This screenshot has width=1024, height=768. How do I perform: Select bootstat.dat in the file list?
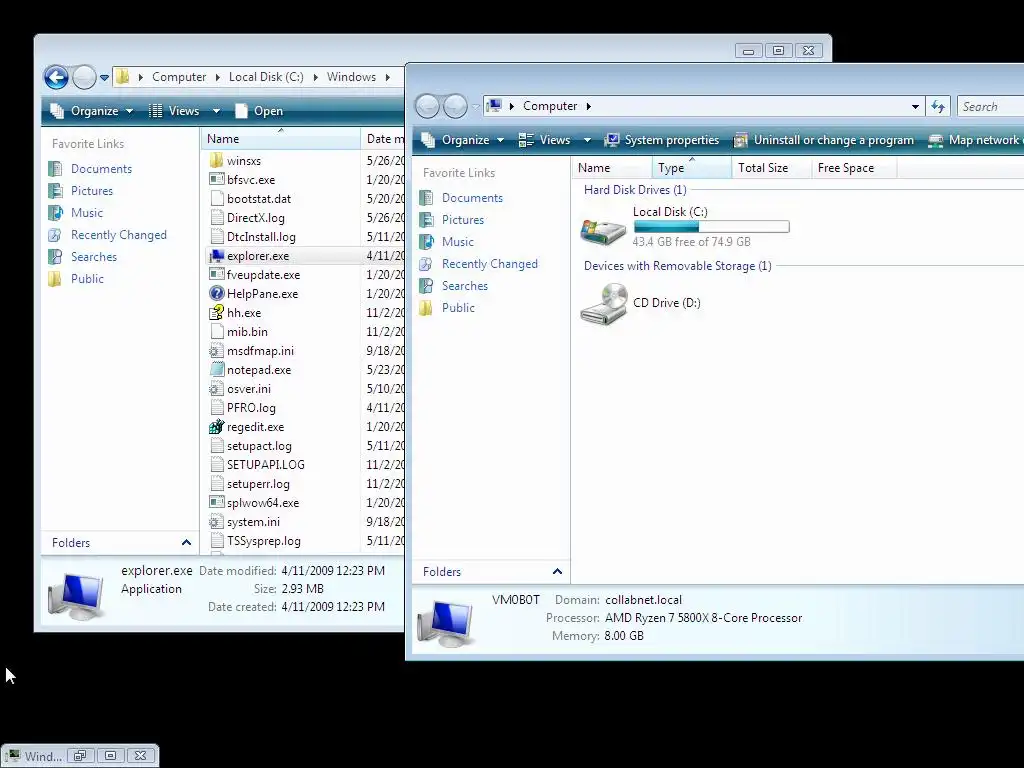click(x=259, y=199)
